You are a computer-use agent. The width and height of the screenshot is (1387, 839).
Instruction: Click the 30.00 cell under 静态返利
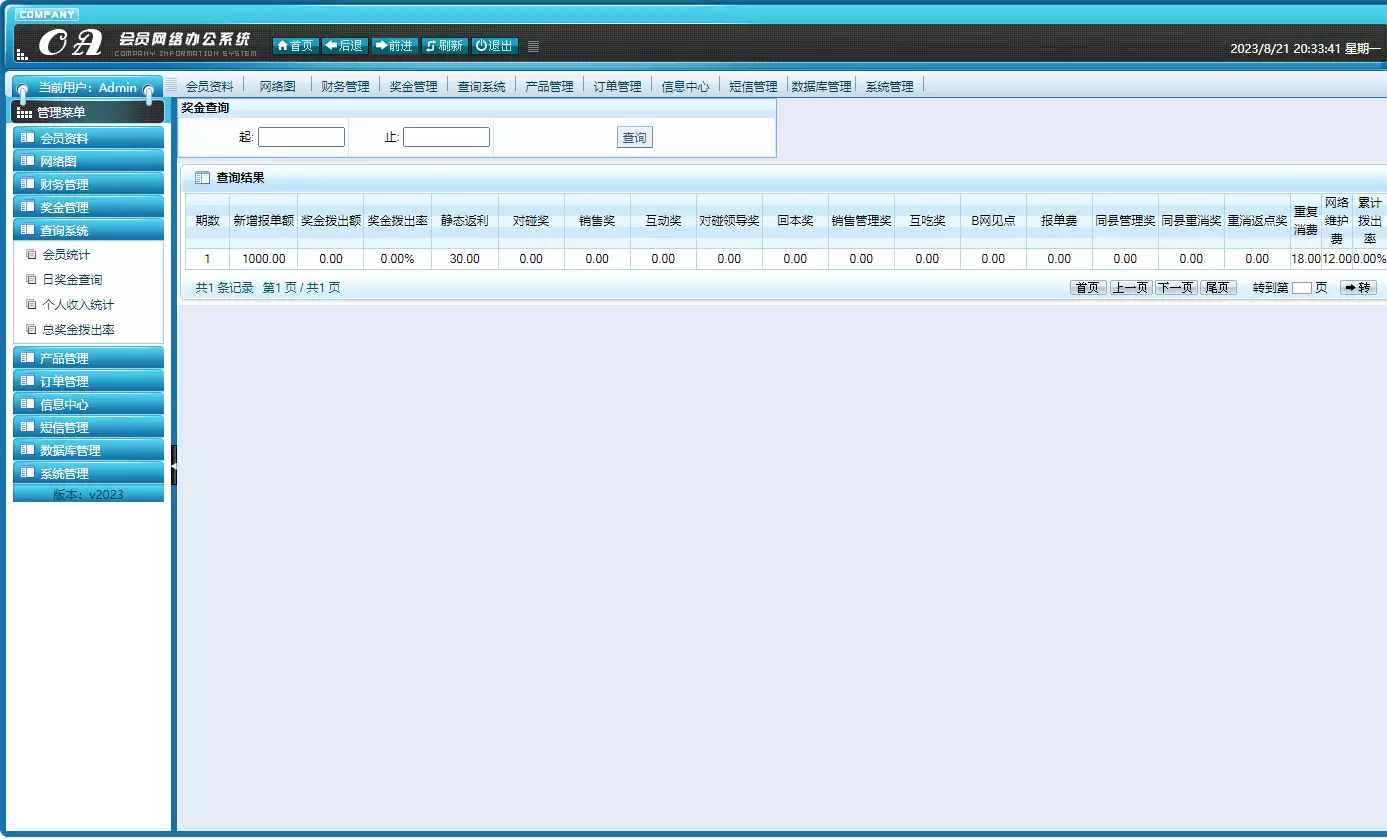point(465,259)
